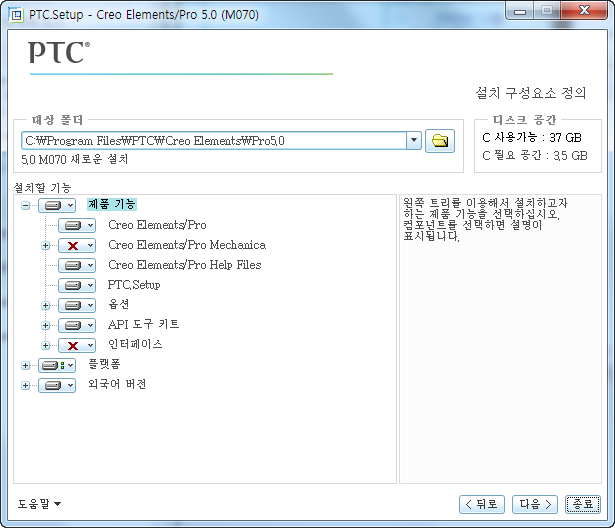Click install icon for Creo Elements/Pro Help Files
Screen dimensions: 615x528
73,266
